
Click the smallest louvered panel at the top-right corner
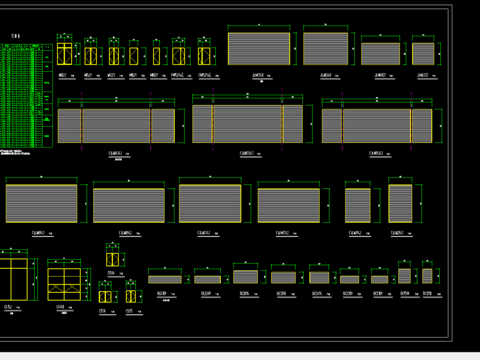[423, 54]
